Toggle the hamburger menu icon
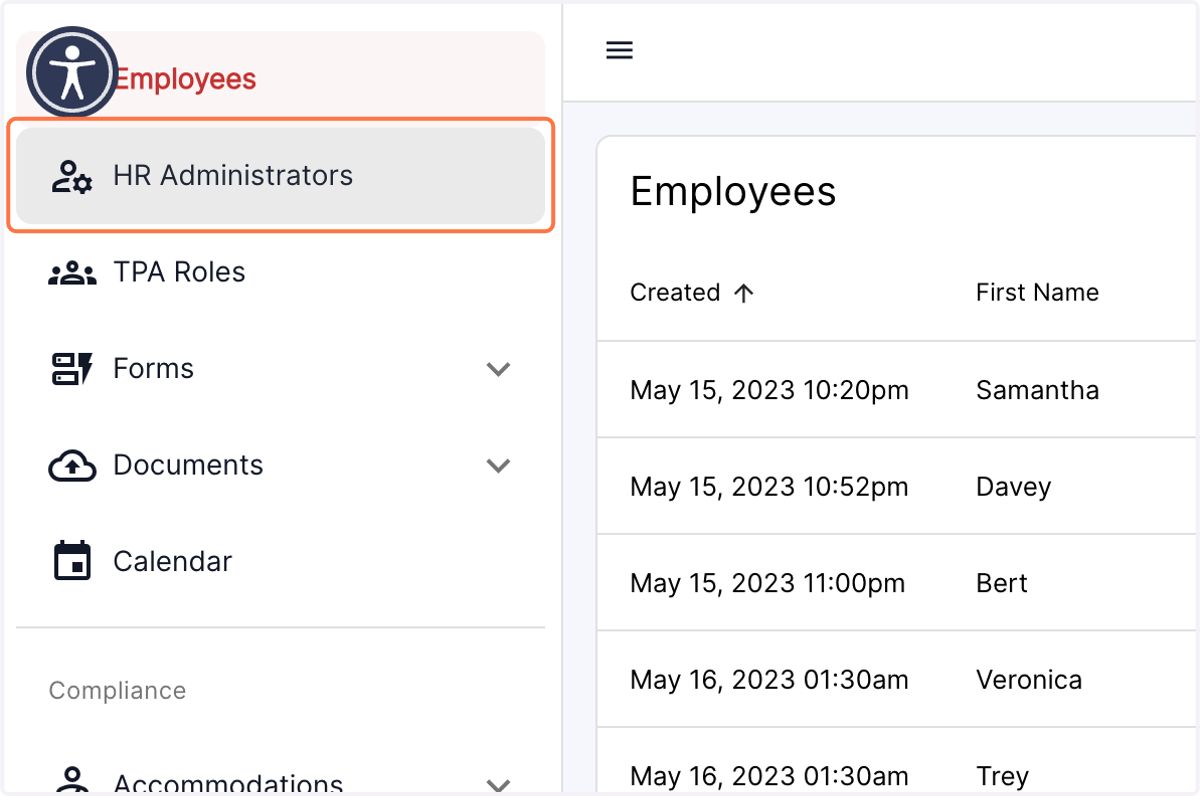1200x796 pixels. pyautogui.click(x=620, y=50)
